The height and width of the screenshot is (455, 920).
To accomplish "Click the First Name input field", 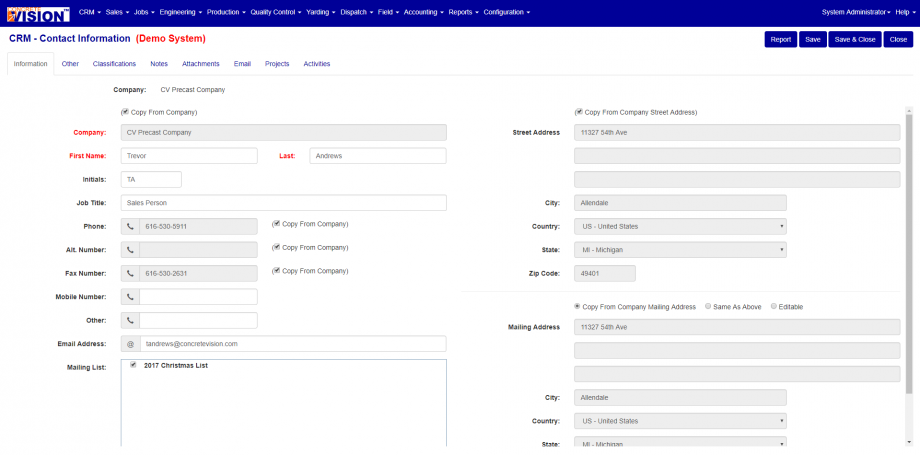I will click(x=189, y=156).
